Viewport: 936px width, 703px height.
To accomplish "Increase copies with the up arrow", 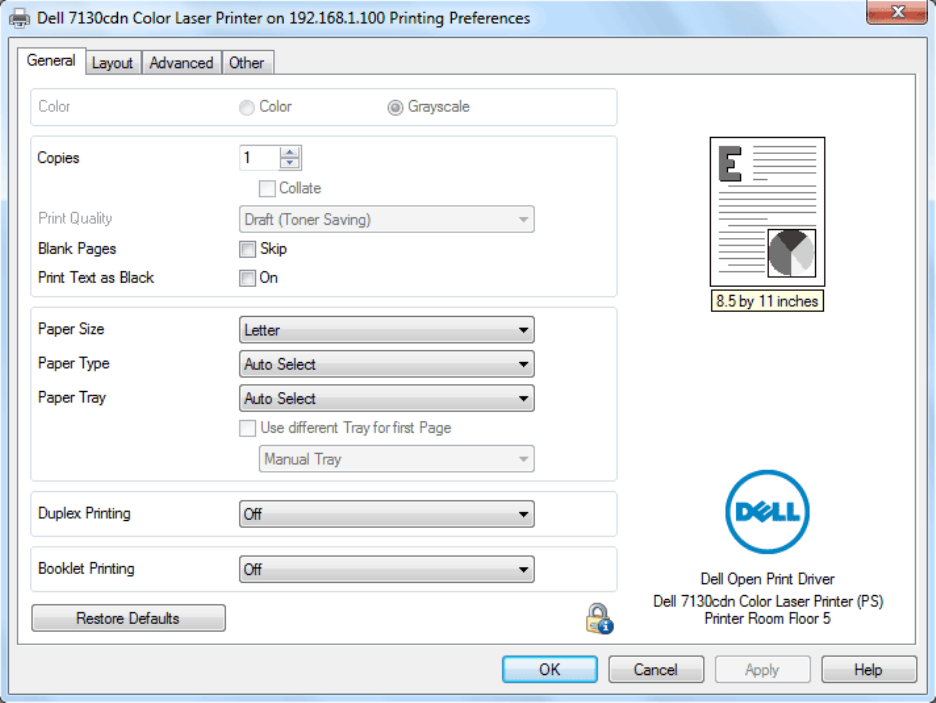I will point(290,152).
